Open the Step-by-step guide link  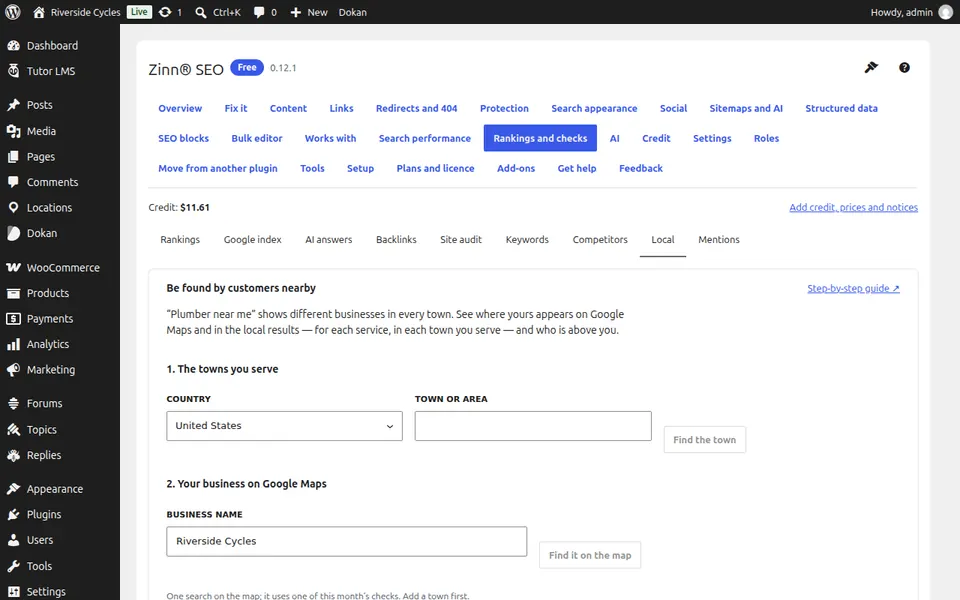[853, 288]
